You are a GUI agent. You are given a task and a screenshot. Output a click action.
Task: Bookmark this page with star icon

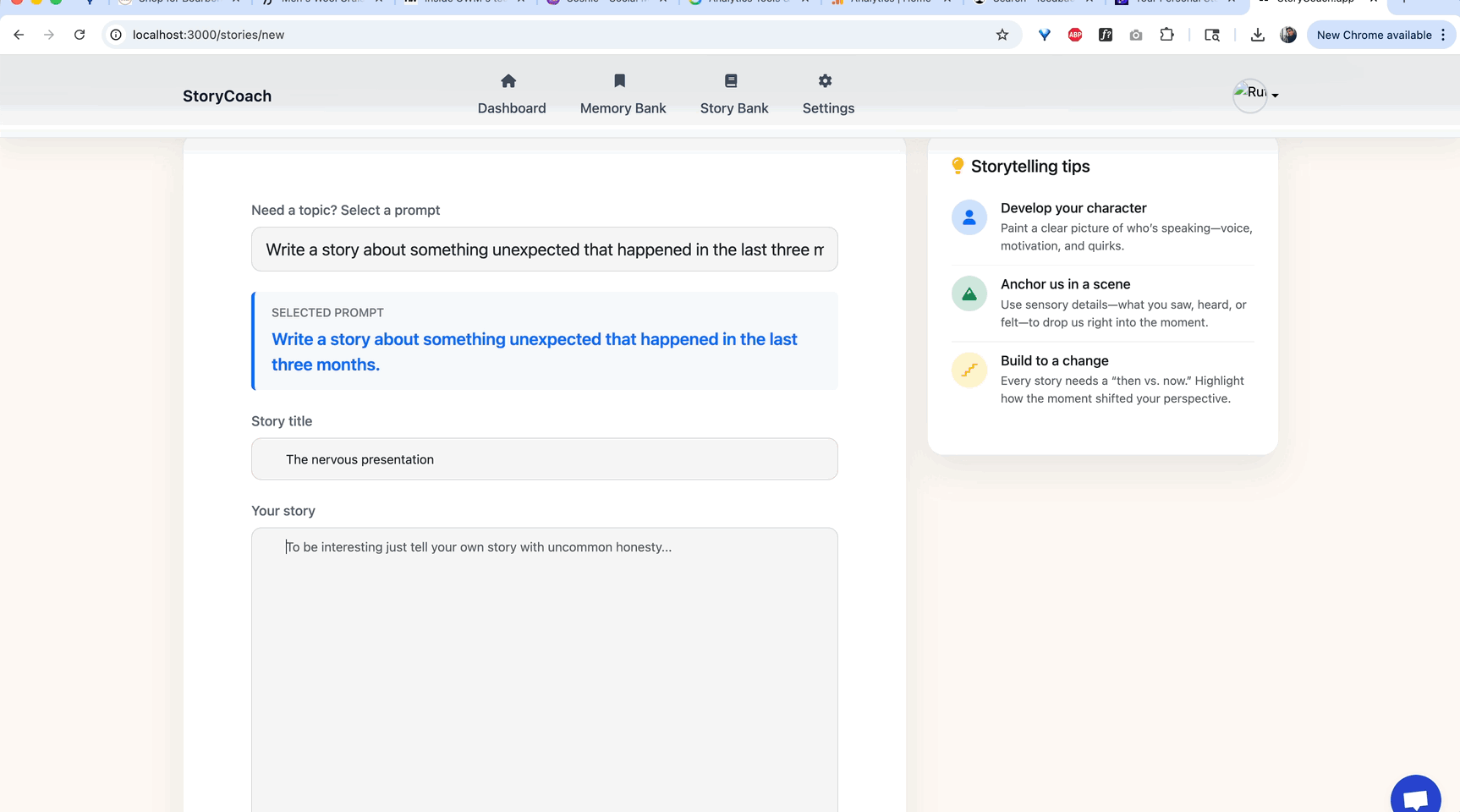click(x=1002, y=35)
